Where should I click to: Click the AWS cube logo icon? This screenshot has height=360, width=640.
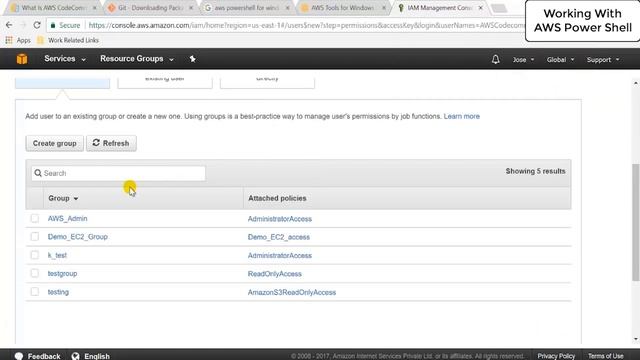point(22,59)
